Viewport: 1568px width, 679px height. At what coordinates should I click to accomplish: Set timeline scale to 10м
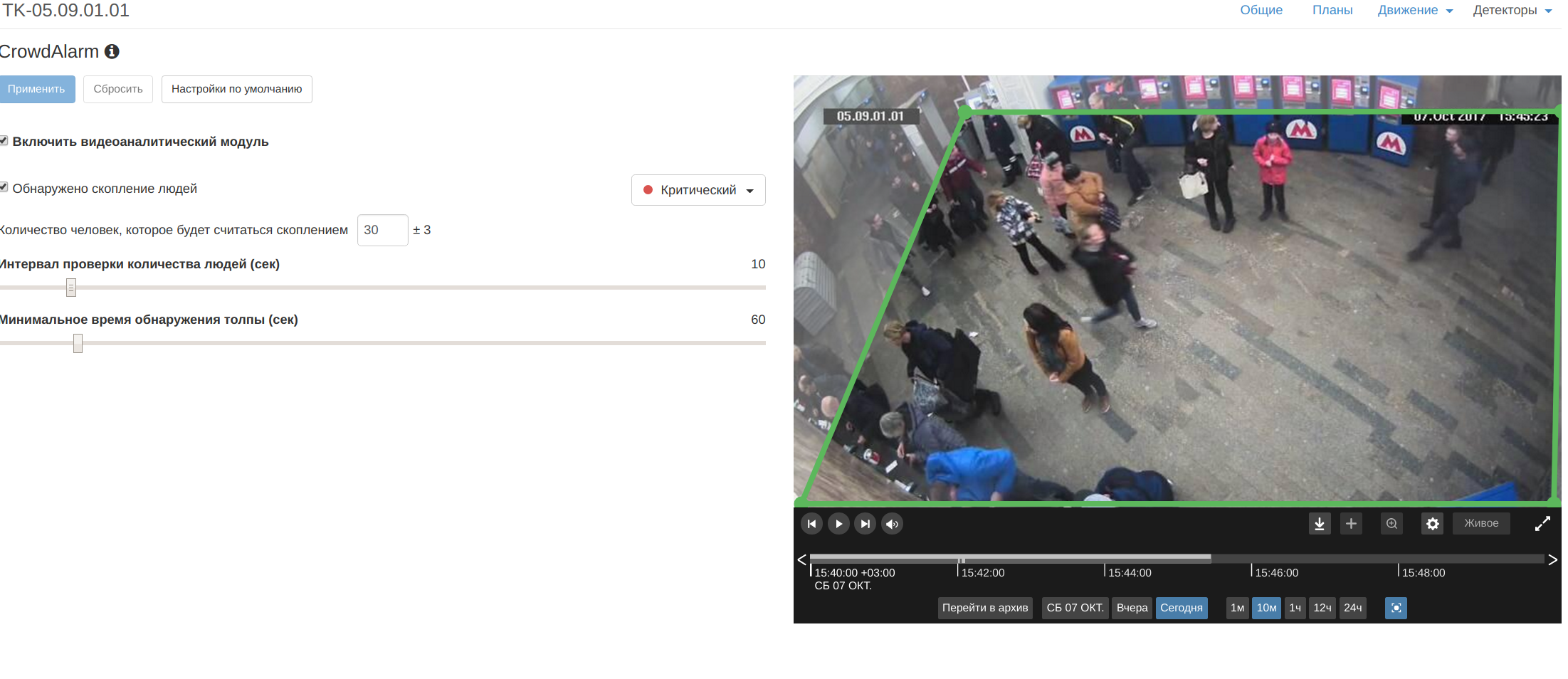pyautogui.click(x=1266, y=608)
